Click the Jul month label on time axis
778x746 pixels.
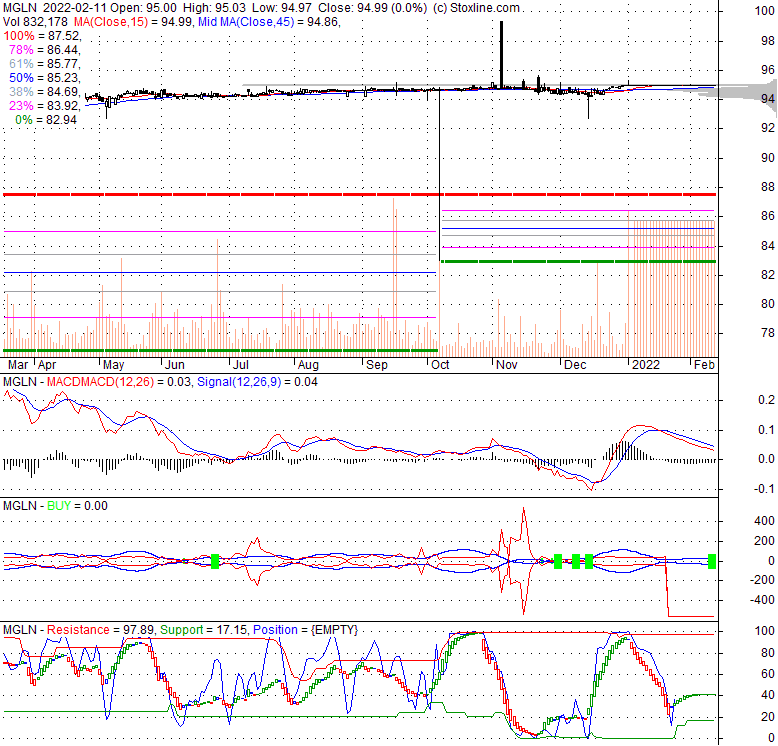(x=241, y=365)
